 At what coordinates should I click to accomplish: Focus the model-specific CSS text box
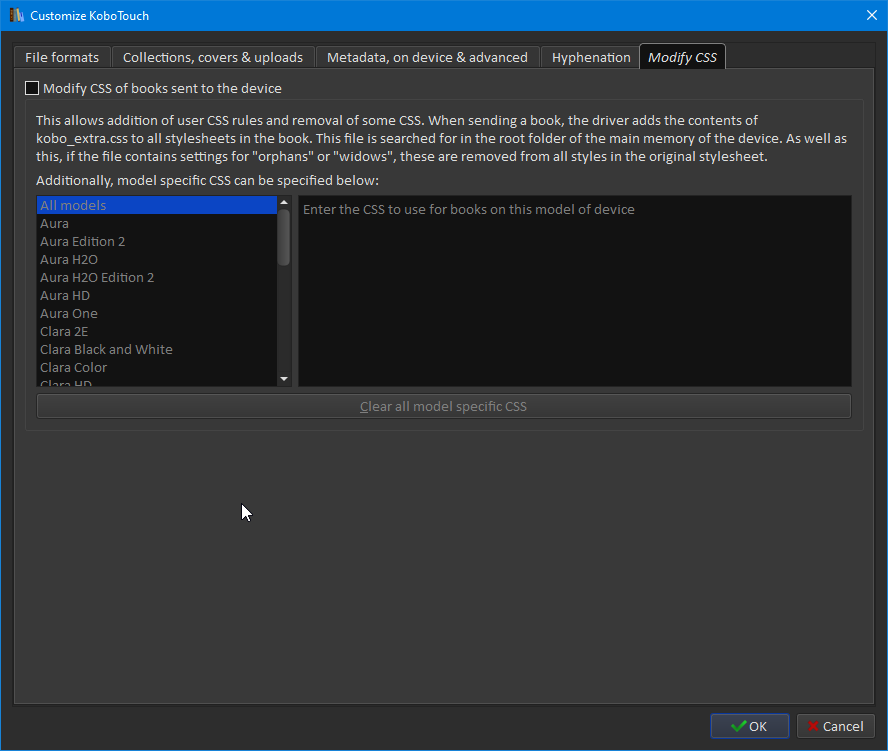coord(575,291)
